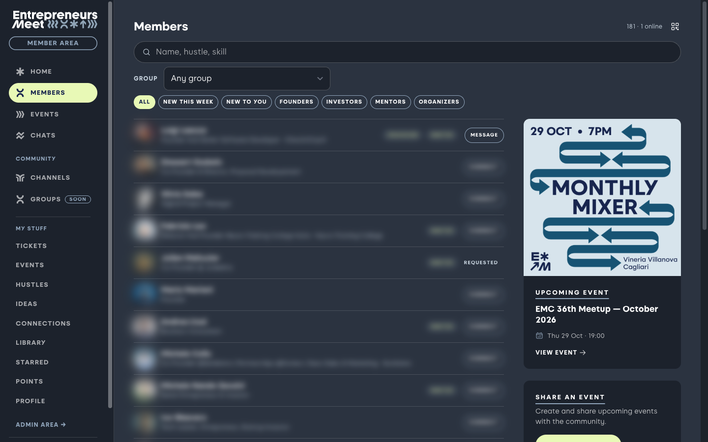
Task: Click the Groups icon in sidebar
Action: [x=20, y=199]
